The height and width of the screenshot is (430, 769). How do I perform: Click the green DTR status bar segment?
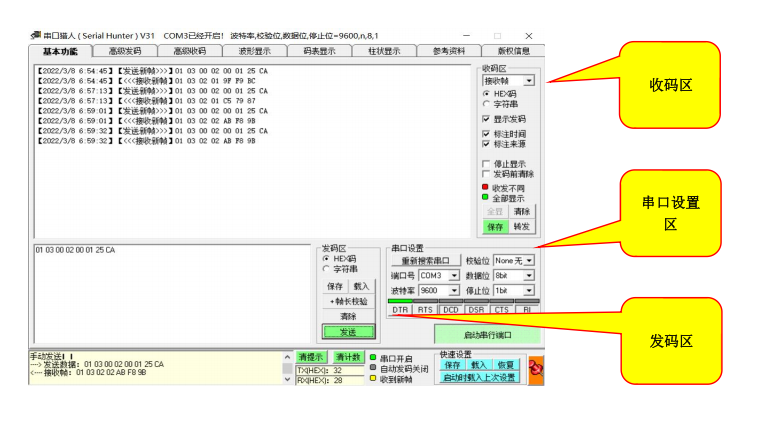point(400,301)
